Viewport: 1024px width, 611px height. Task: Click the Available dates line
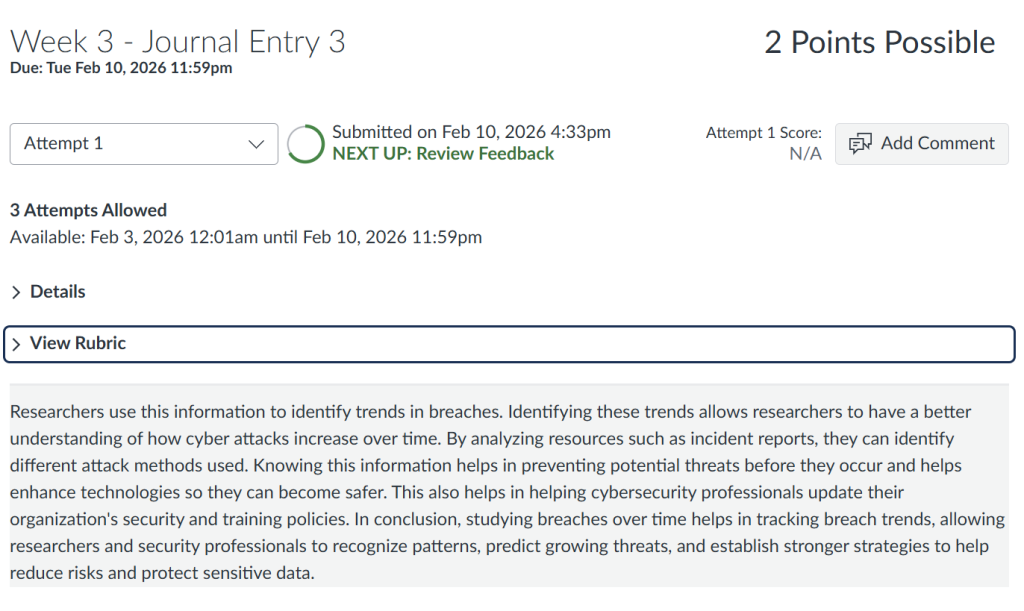(246, 237)
